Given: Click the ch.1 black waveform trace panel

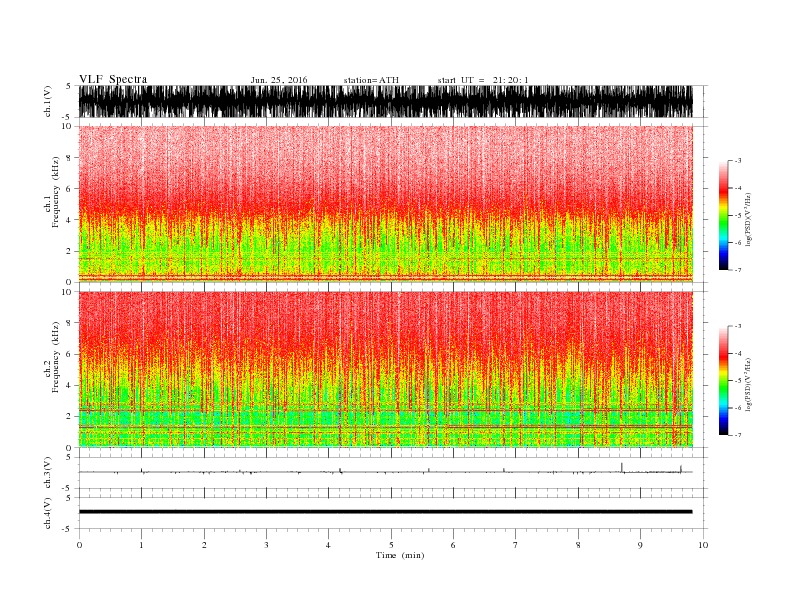Looking at the screenshot, I should 385,101.
